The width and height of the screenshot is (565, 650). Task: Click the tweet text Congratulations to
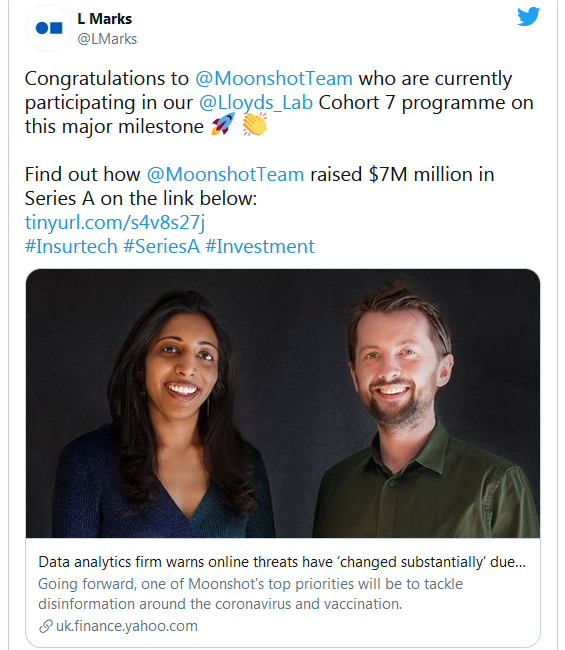(x=107, y=78)
